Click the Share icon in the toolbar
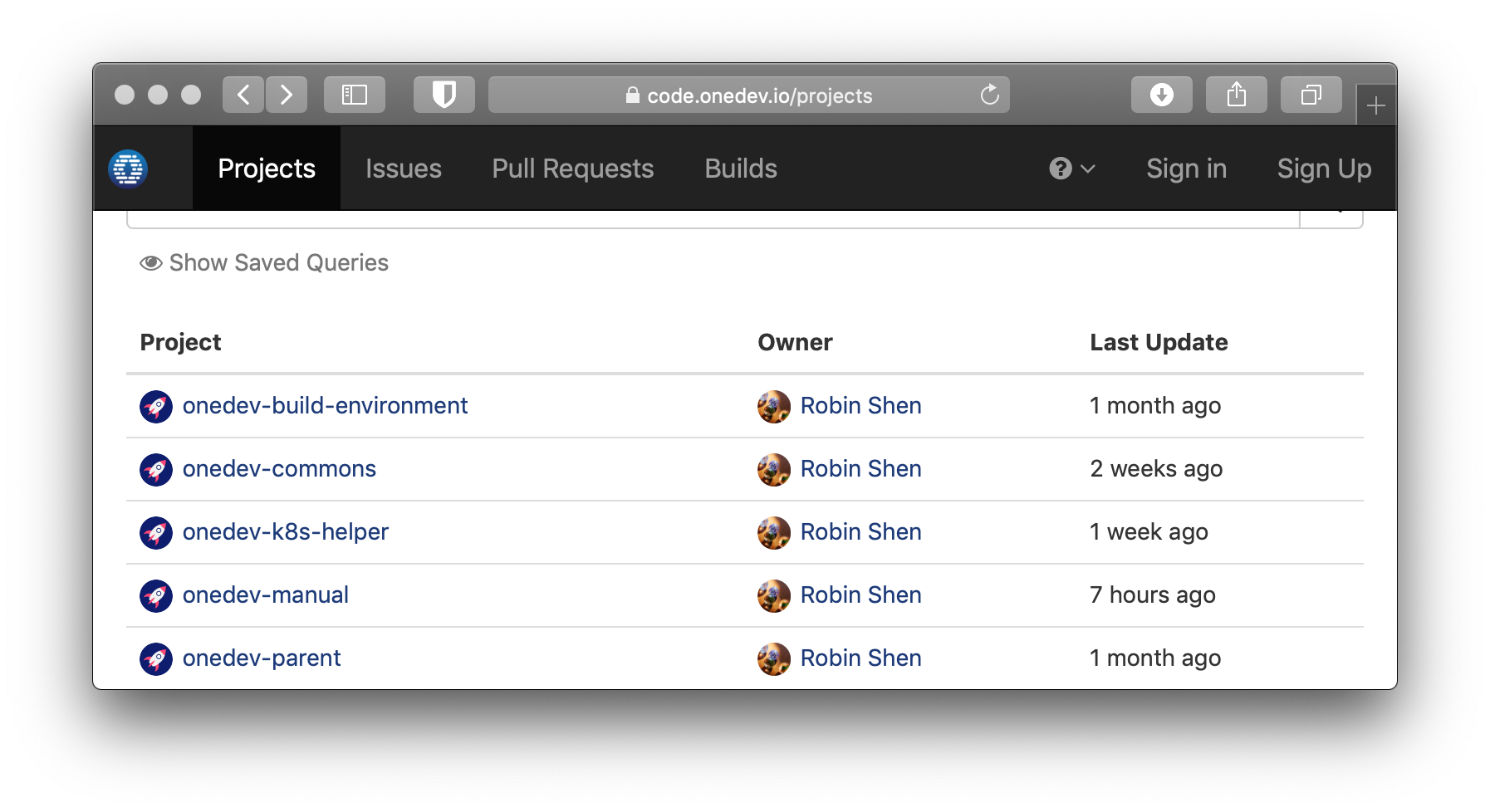The width and height of the screenshot is (1490, 812). tap(1237, 95)
